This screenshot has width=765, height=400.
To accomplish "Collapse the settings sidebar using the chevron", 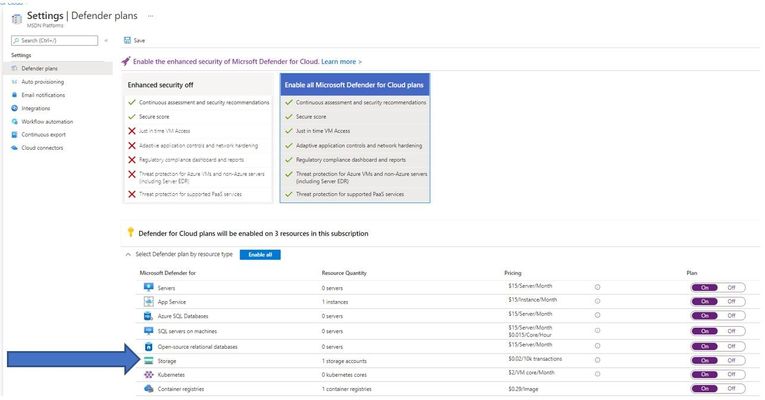I will tap(106, 40).
